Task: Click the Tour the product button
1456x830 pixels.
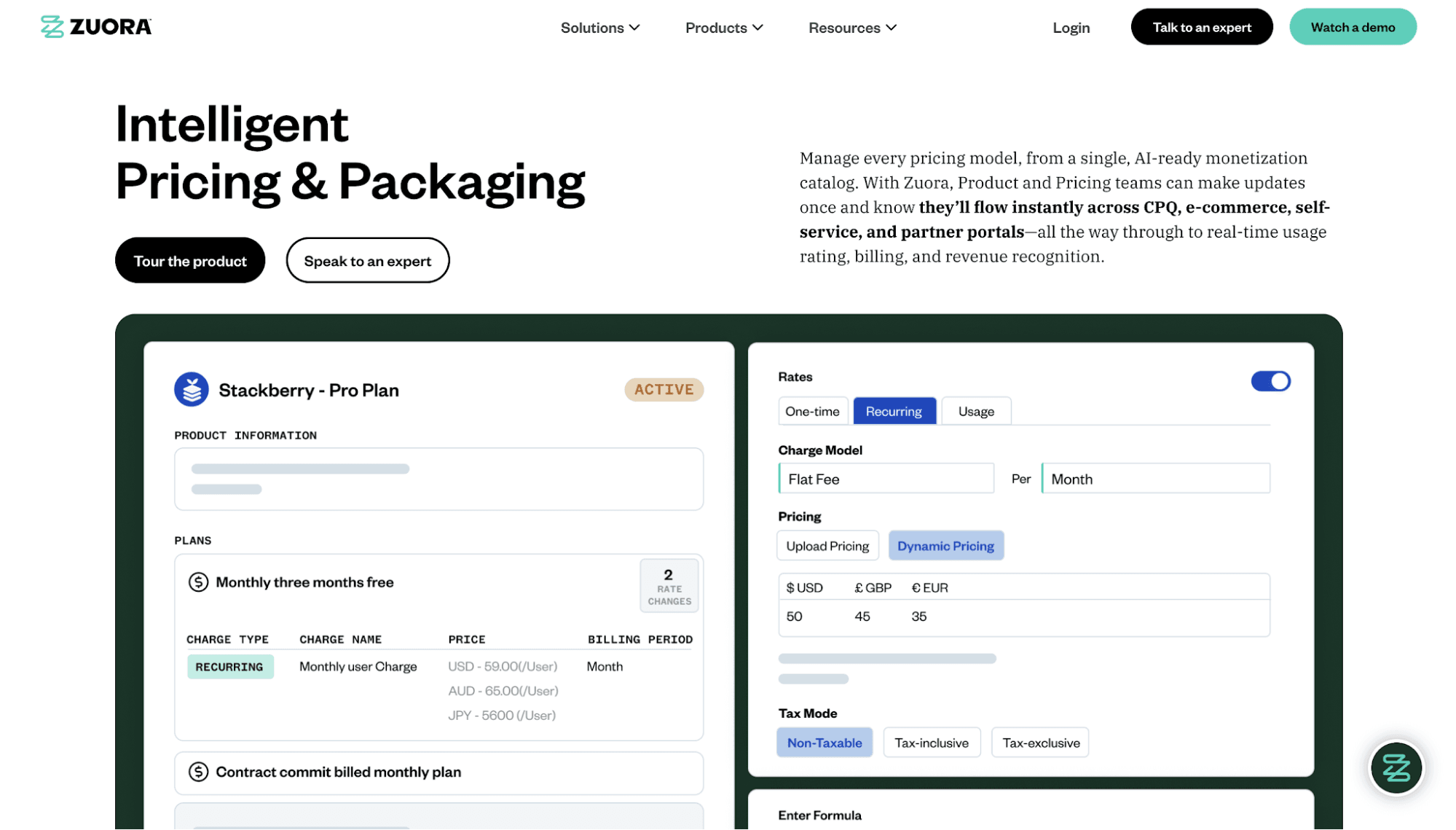Action: (190, 261)
